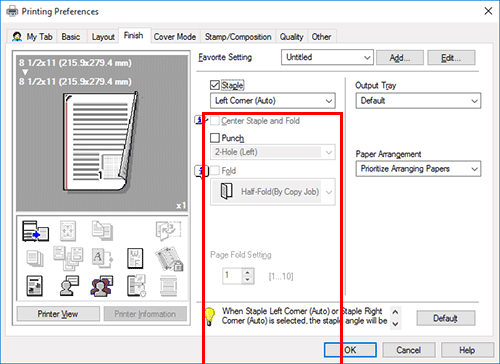The image size is (500, 364).
Task: Open the Favorite Setting Untitled dropdown
Action: click(327, 57)
